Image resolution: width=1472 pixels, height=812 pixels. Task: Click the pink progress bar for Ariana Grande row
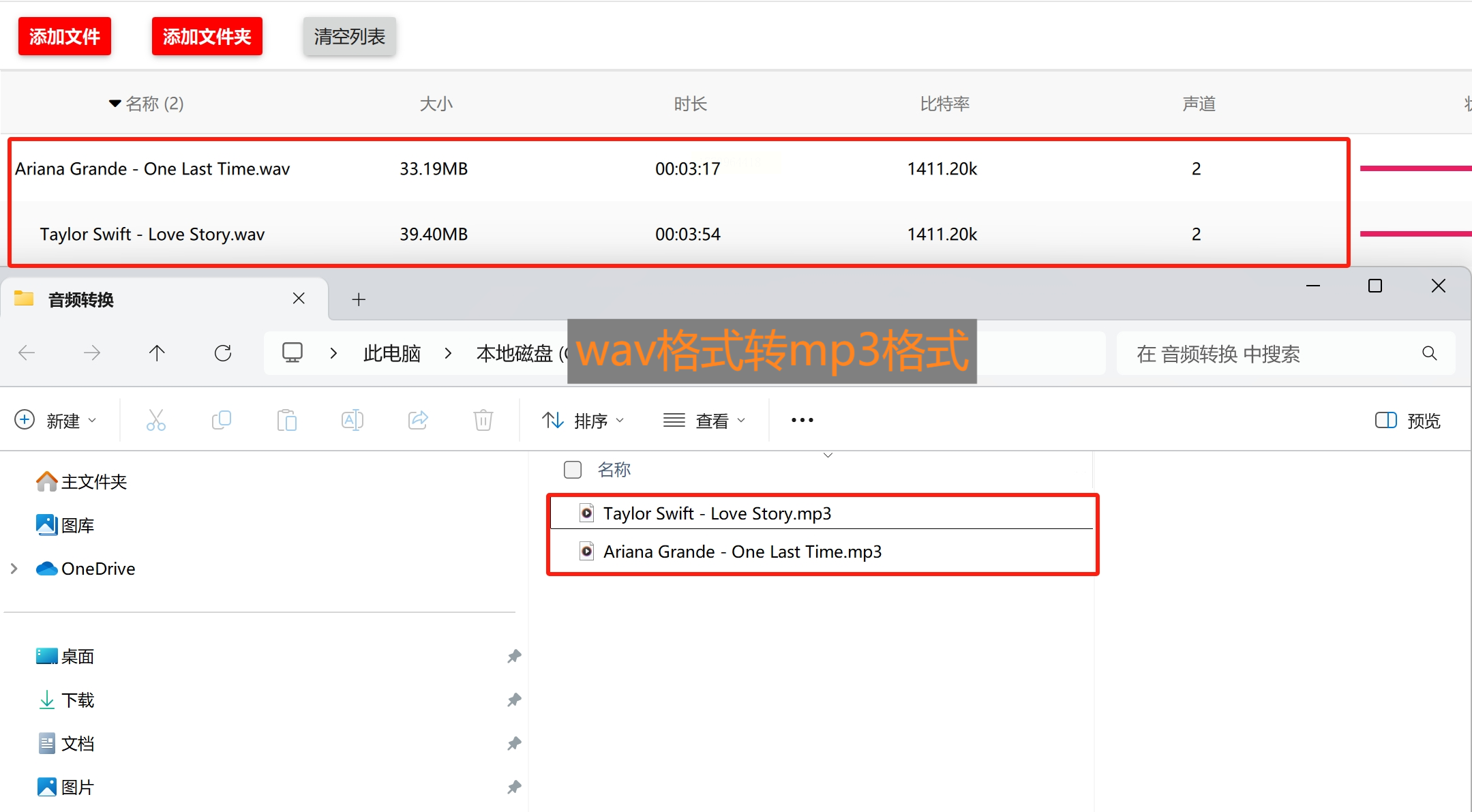point(1415,168)
